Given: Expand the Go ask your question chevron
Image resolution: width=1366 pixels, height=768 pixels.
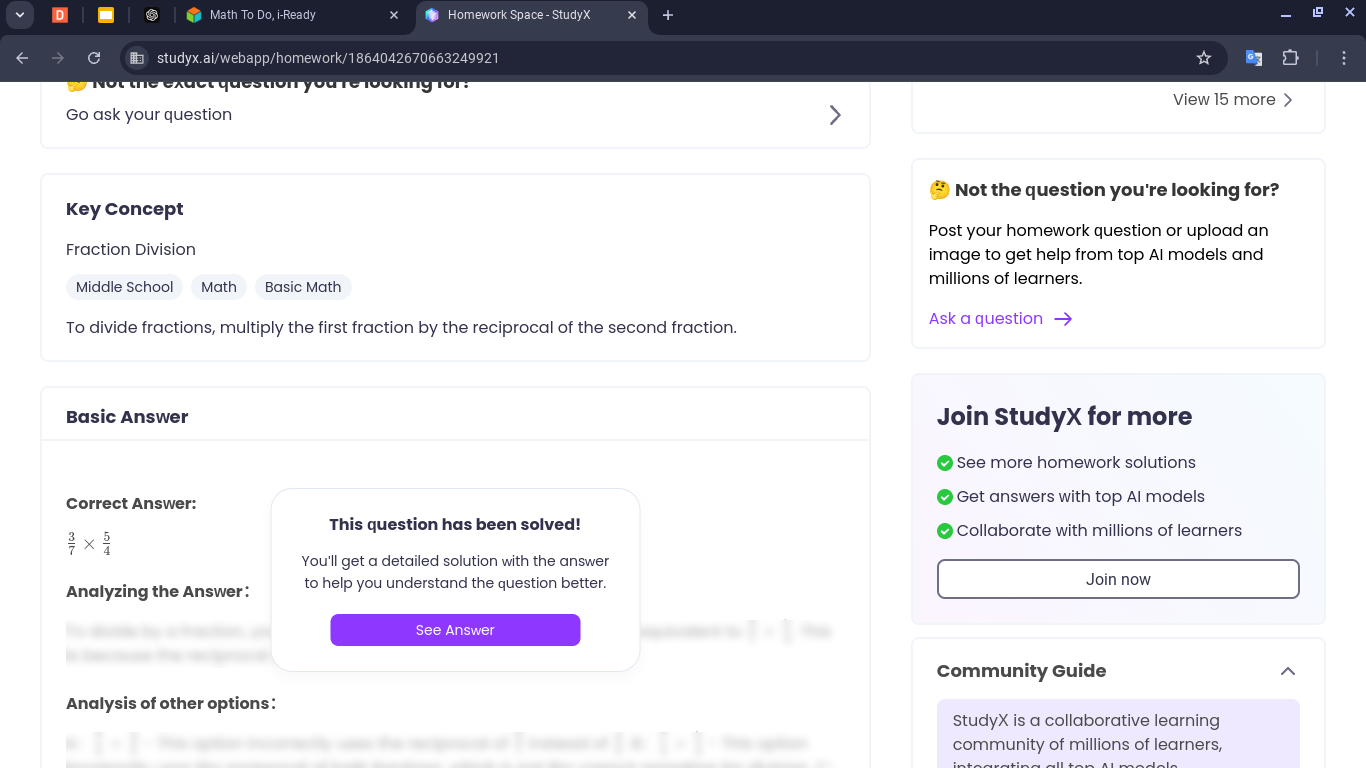Looking at the screenshot, I should (835, 115).
